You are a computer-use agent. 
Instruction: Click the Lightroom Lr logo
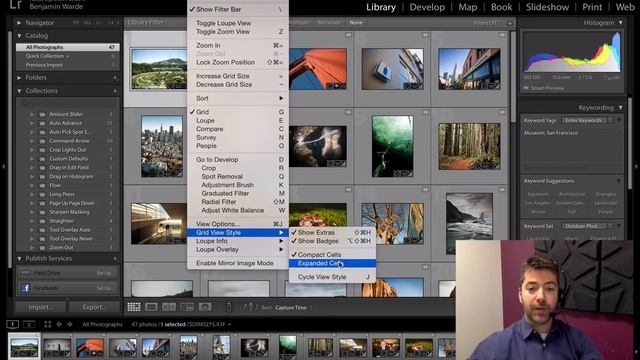pos(16,4)
